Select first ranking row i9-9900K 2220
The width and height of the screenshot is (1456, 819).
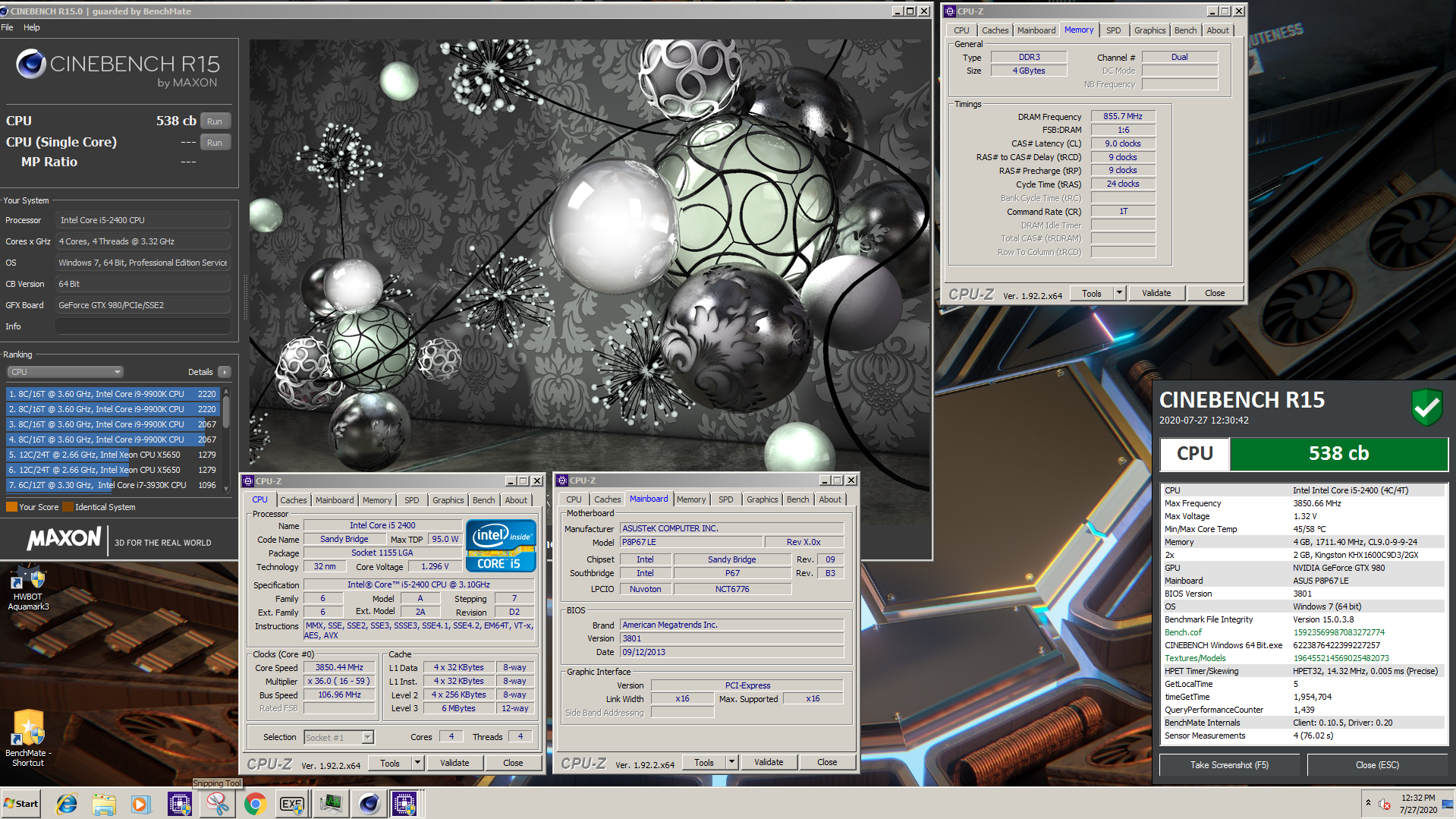click(113, 394)
